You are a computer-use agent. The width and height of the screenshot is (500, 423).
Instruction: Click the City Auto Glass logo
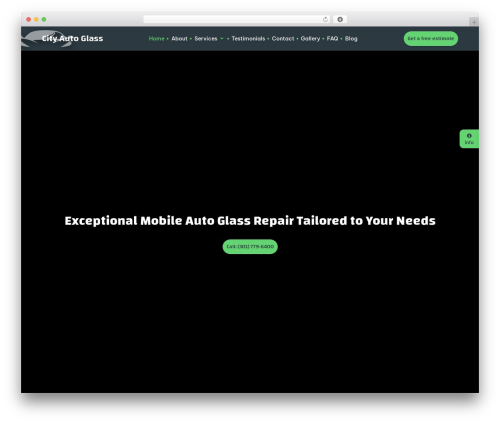[x=62, y=39]
